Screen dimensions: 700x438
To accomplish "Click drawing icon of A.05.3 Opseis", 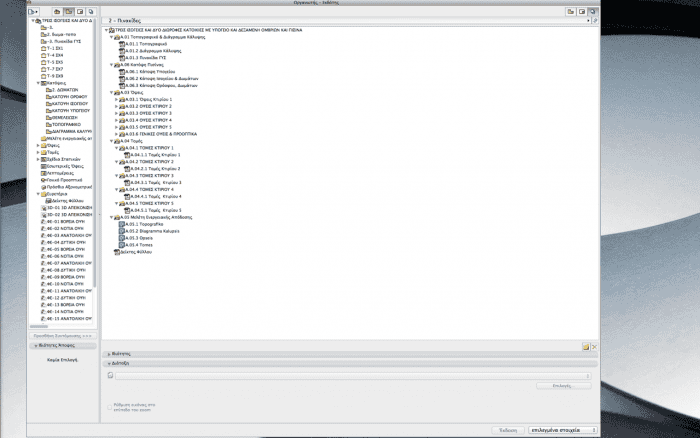I will coord(122,238).
